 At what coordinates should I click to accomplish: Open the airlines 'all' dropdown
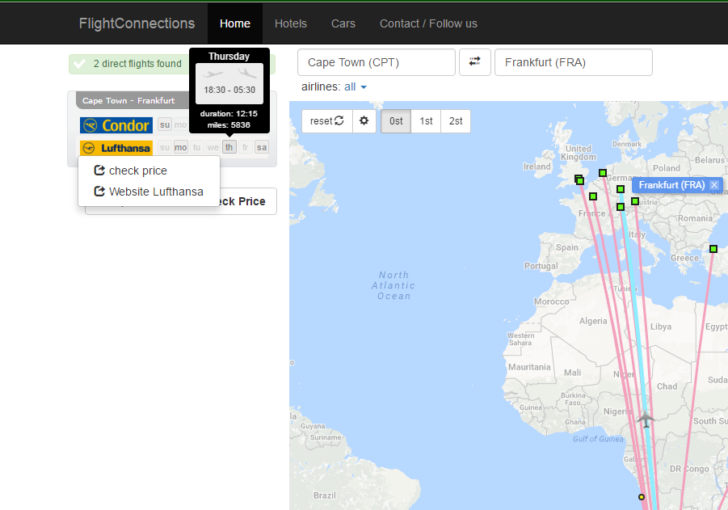[x=355, y=87]
